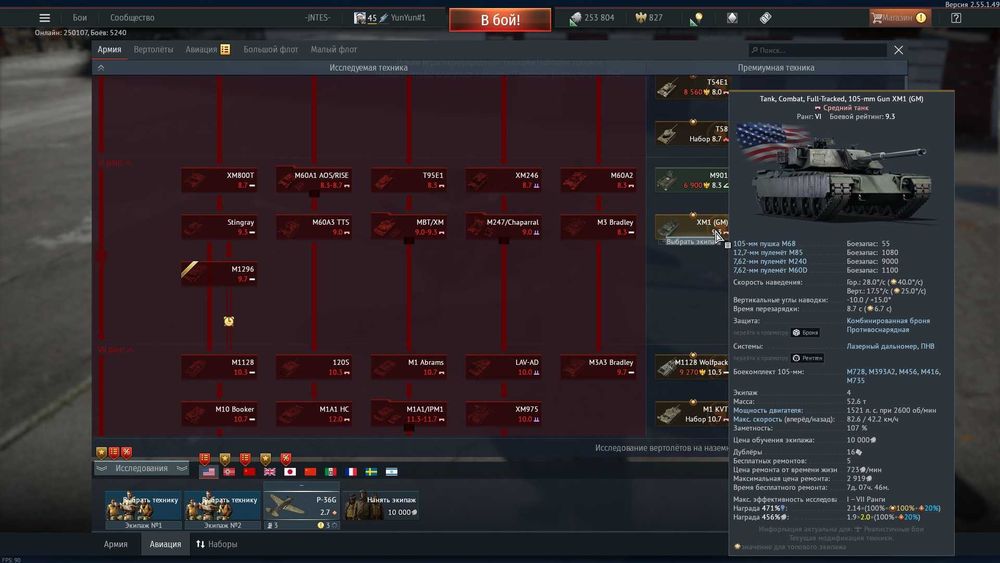Switch to the Вертолёты tab
The width and height of the screenshot is (1000, 563).
point(153,49)
